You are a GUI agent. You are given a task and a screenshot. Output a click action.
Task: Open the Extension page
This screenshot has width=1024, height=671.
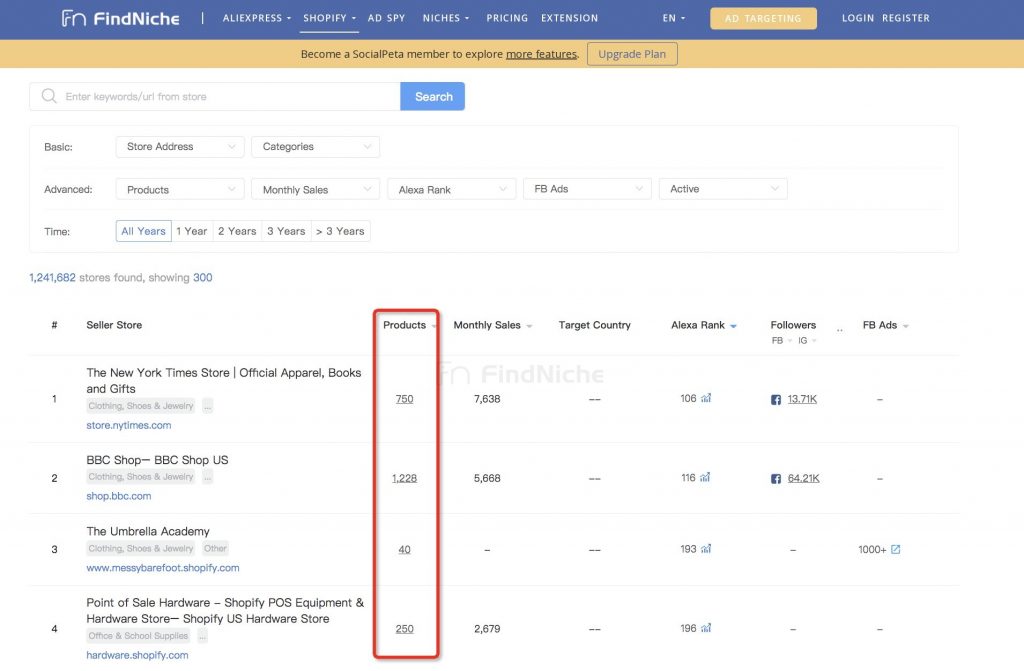click(569, 18)
